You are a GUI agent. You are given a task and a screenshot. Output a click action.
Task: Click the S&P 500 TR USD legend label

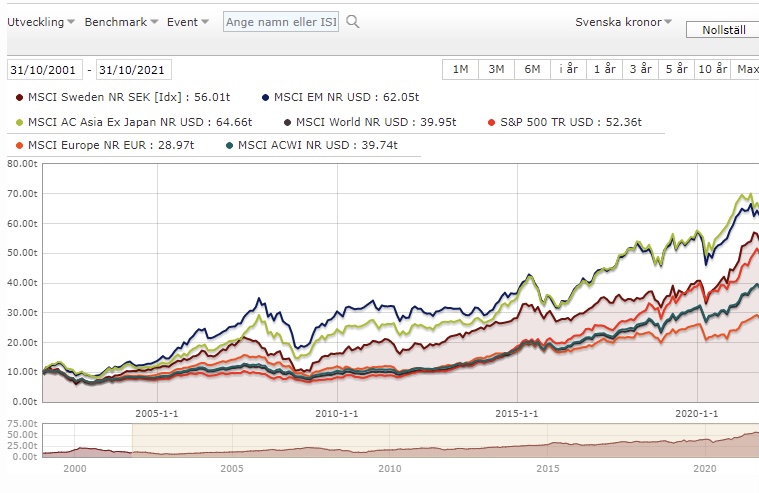click(x=571, y=122)
